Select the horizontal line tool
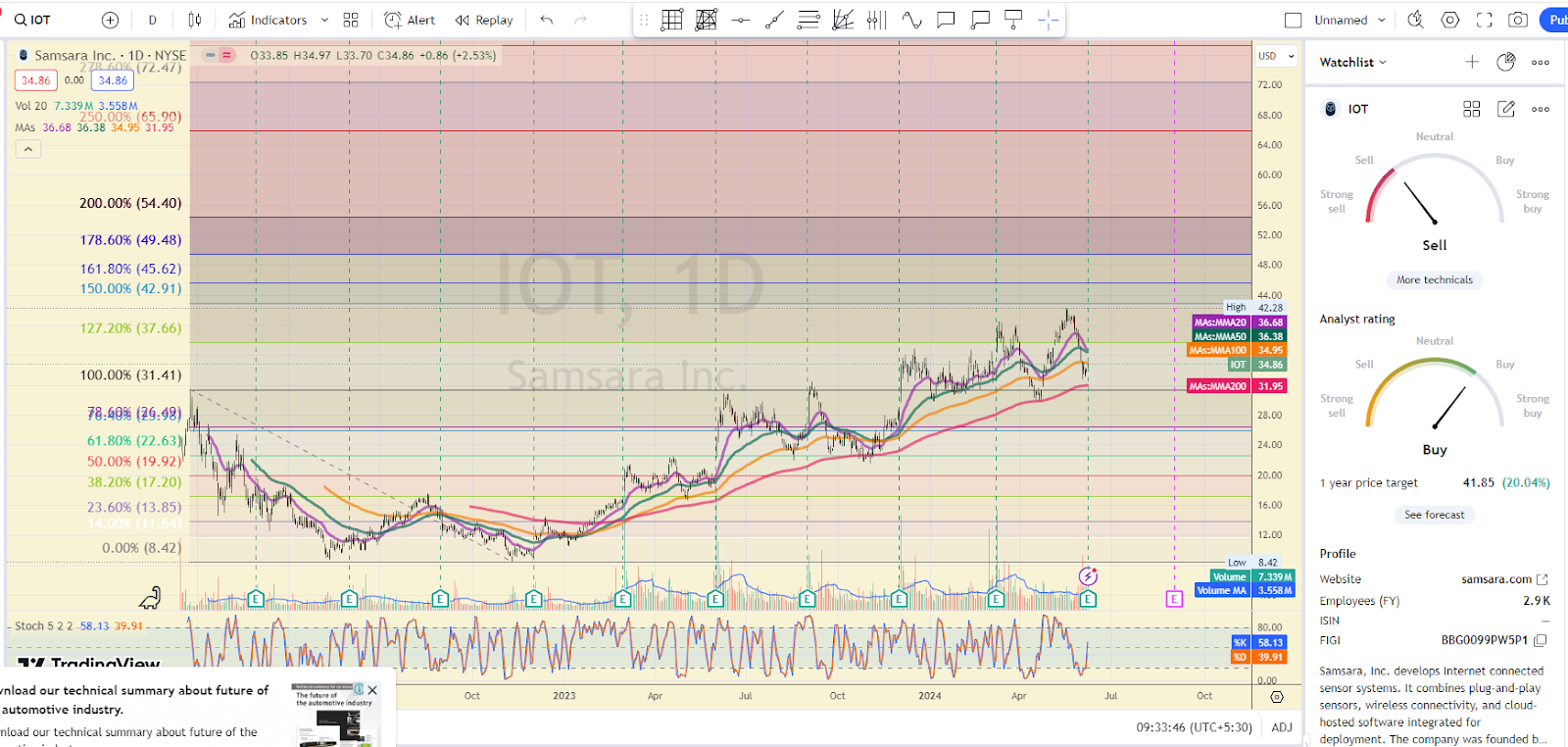The width and height of the screenshot is (1568, 747). click(x=741, y=20)
